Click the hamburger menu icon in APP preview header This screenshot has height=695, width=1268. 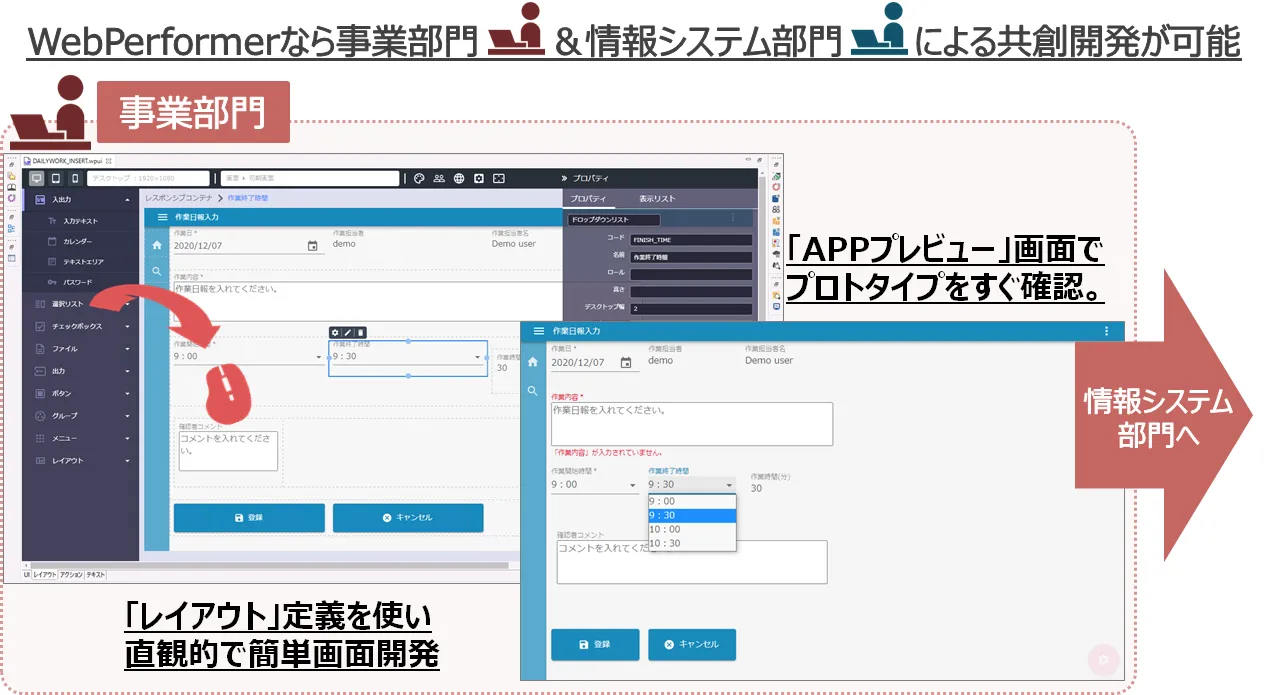[x=539, y=331]
